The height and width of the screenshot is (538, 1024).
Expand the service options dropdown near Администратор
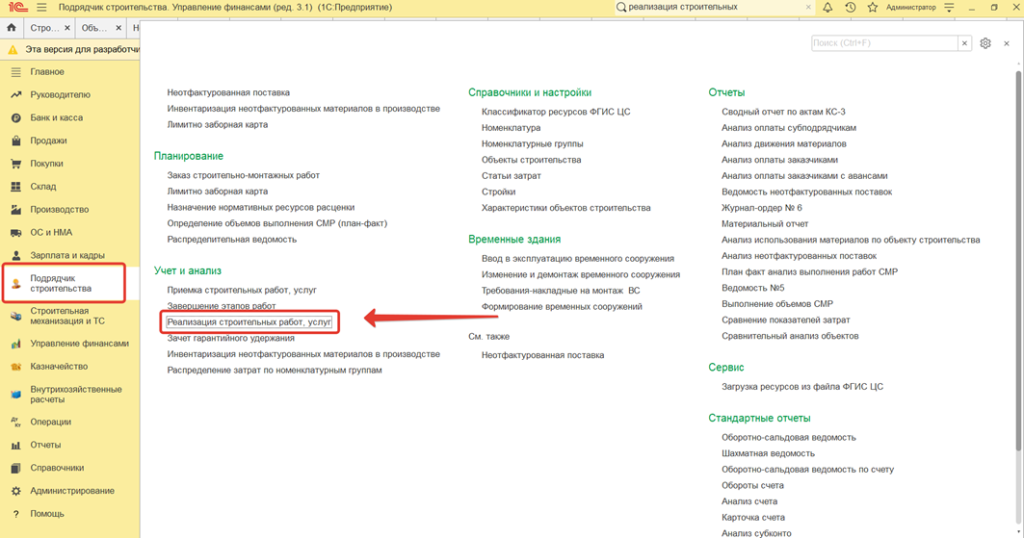click(x=949, y=7)
